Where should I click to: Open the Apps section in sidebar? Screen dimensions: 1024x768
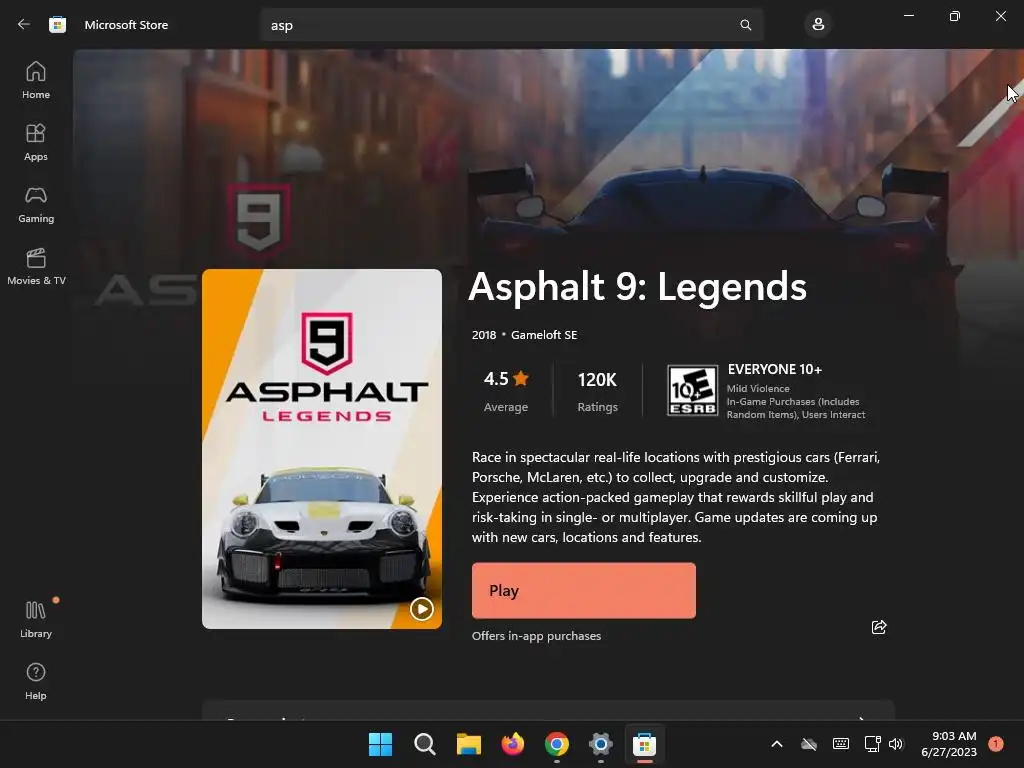point(36,142)
